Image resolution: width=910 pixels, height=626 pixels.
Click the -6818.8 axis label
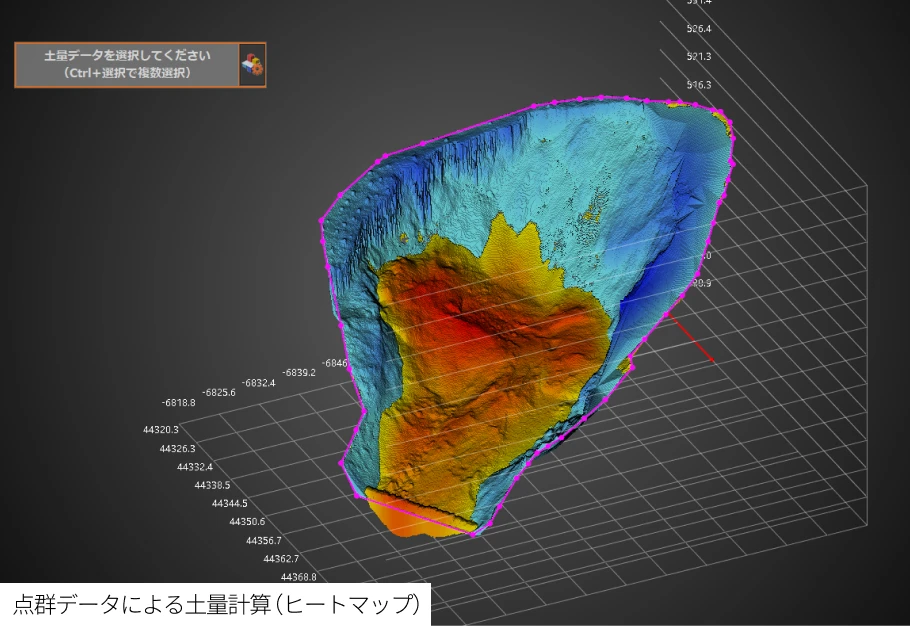(x=178, y=402)
